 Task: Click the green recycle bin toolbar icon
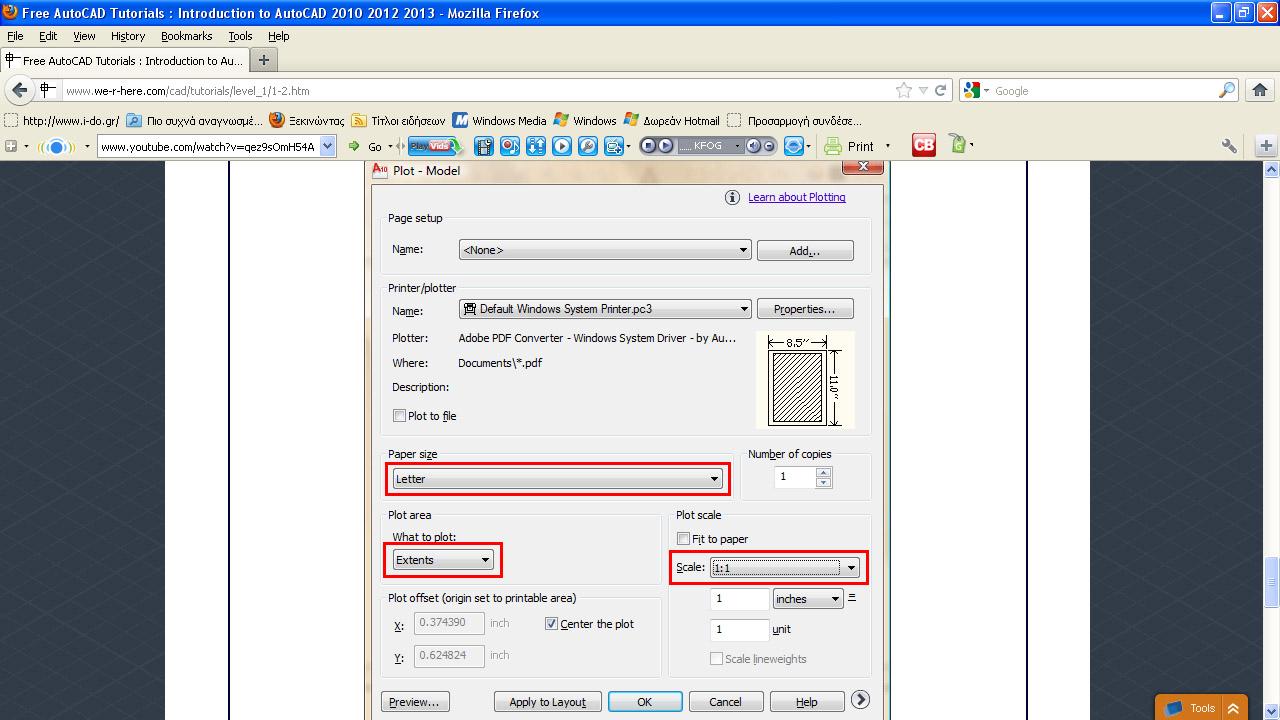click(x=957, y=145)
